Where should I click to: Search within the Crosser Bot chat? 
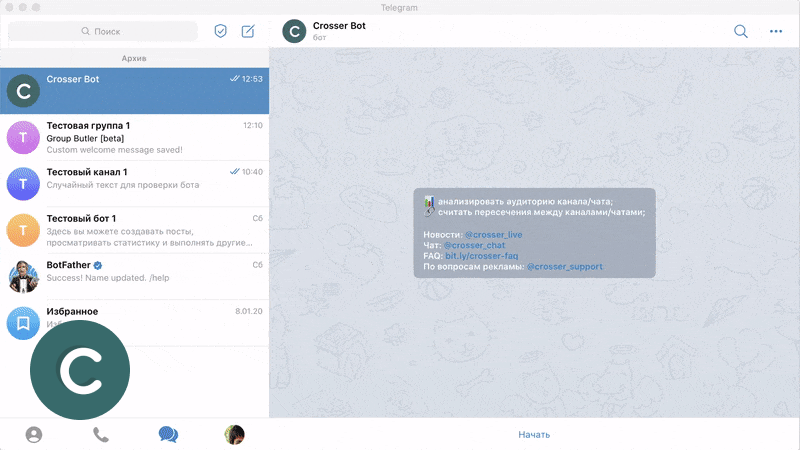point(741,31)
